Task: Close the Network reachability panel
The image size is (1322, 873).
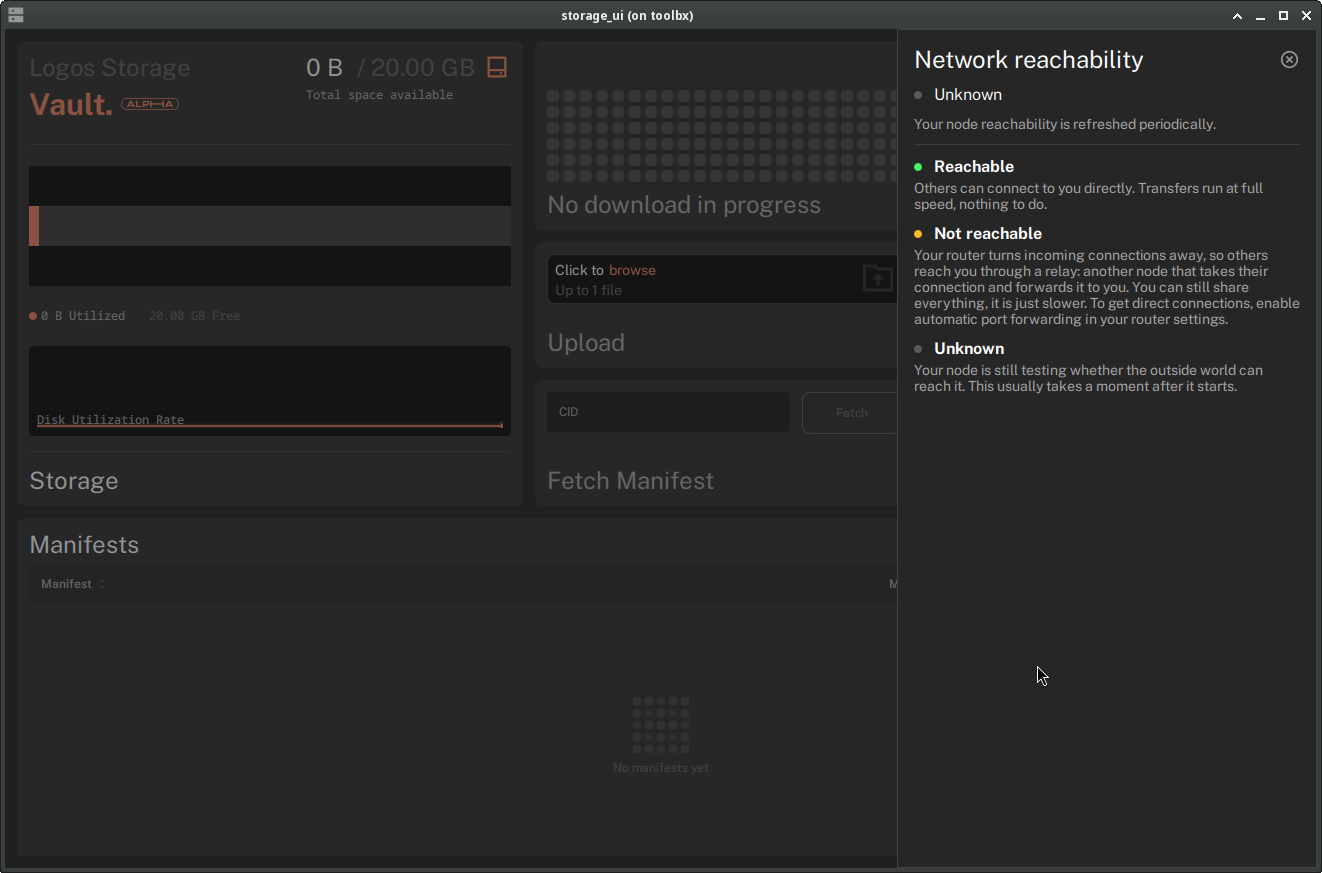Action: (1289, 59)
